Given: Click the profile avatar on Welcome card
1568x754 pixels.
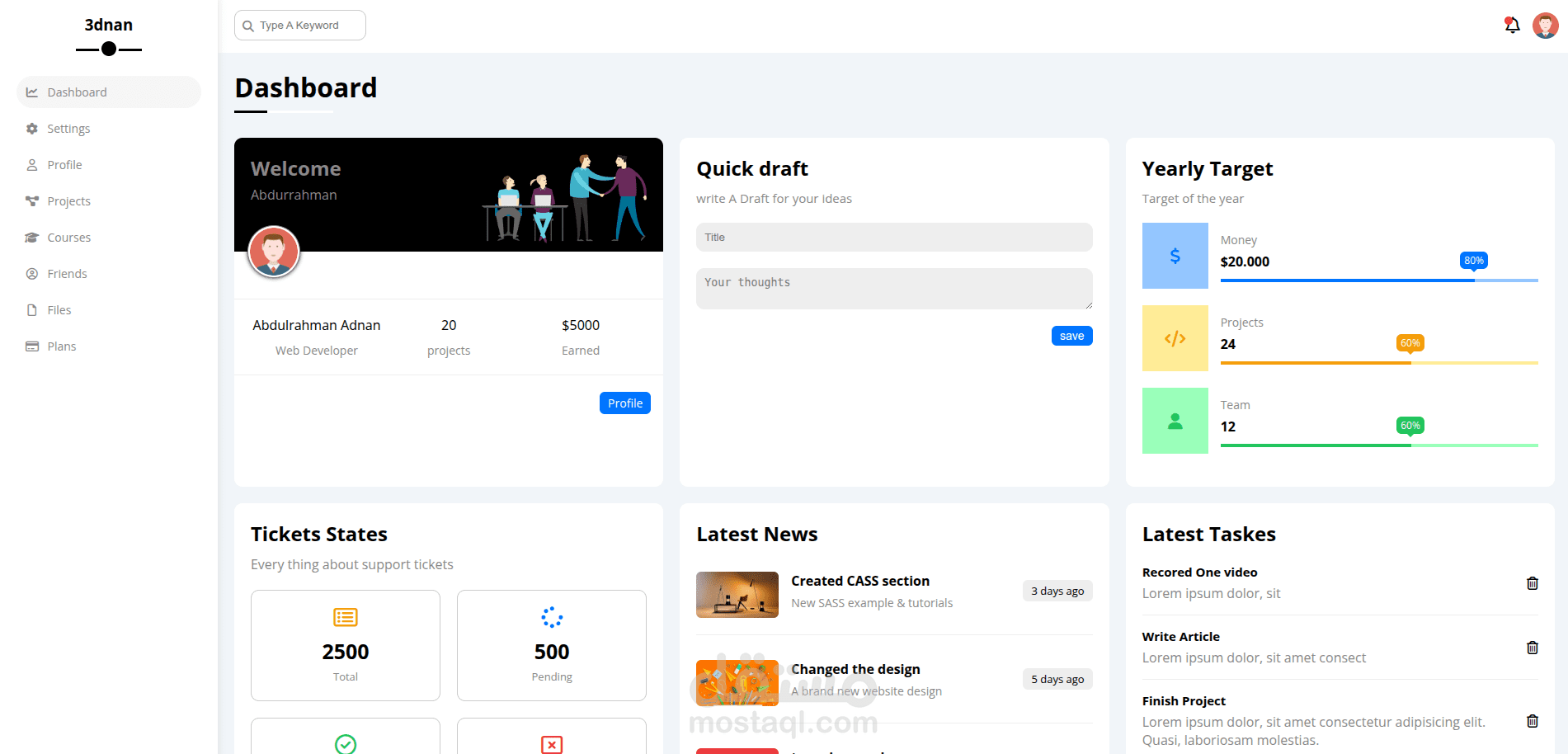Looking at the screenshot, I should pyautogui.click(x=274, y=252).
